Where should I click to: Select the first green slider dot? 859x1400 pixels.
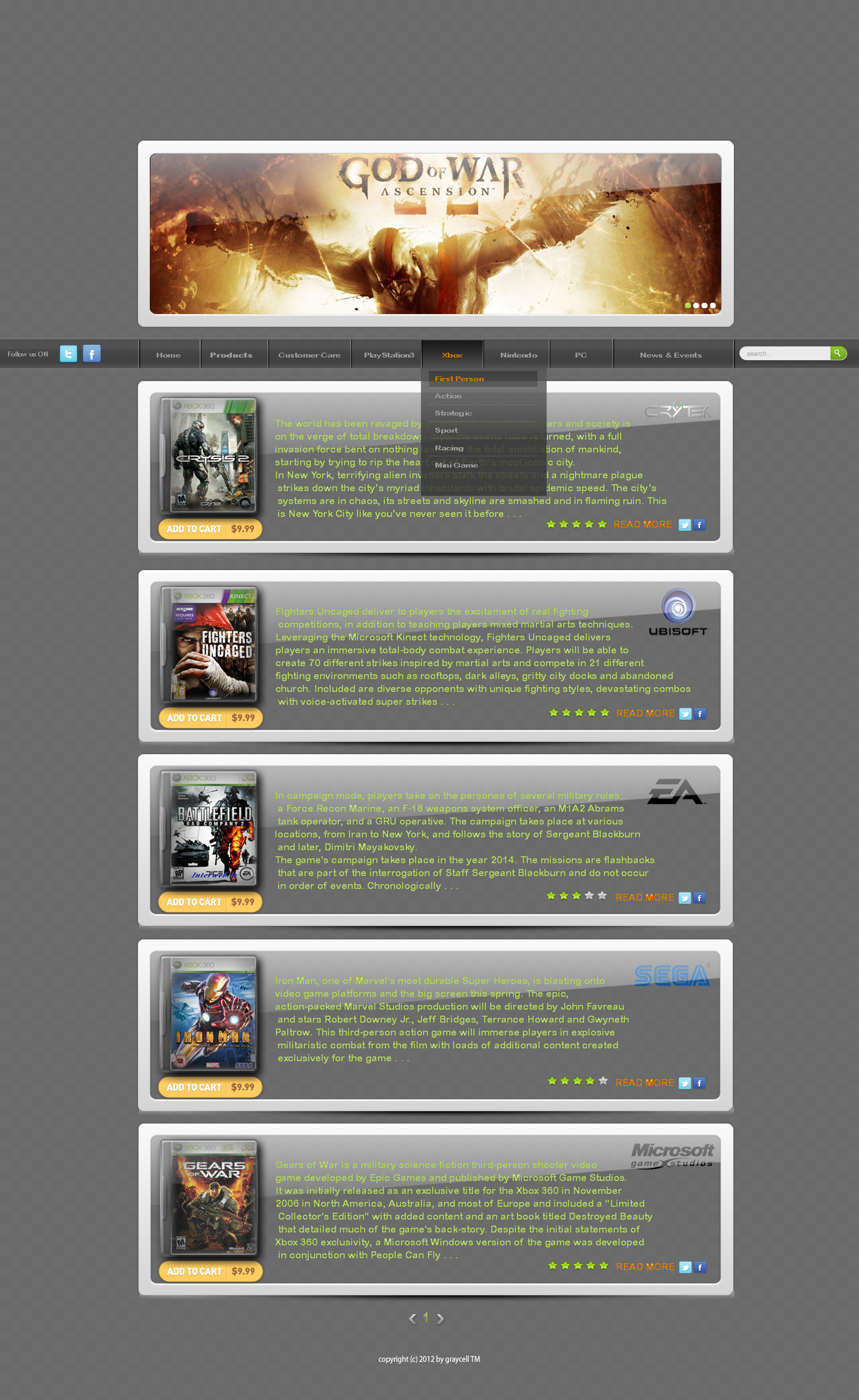687,305
